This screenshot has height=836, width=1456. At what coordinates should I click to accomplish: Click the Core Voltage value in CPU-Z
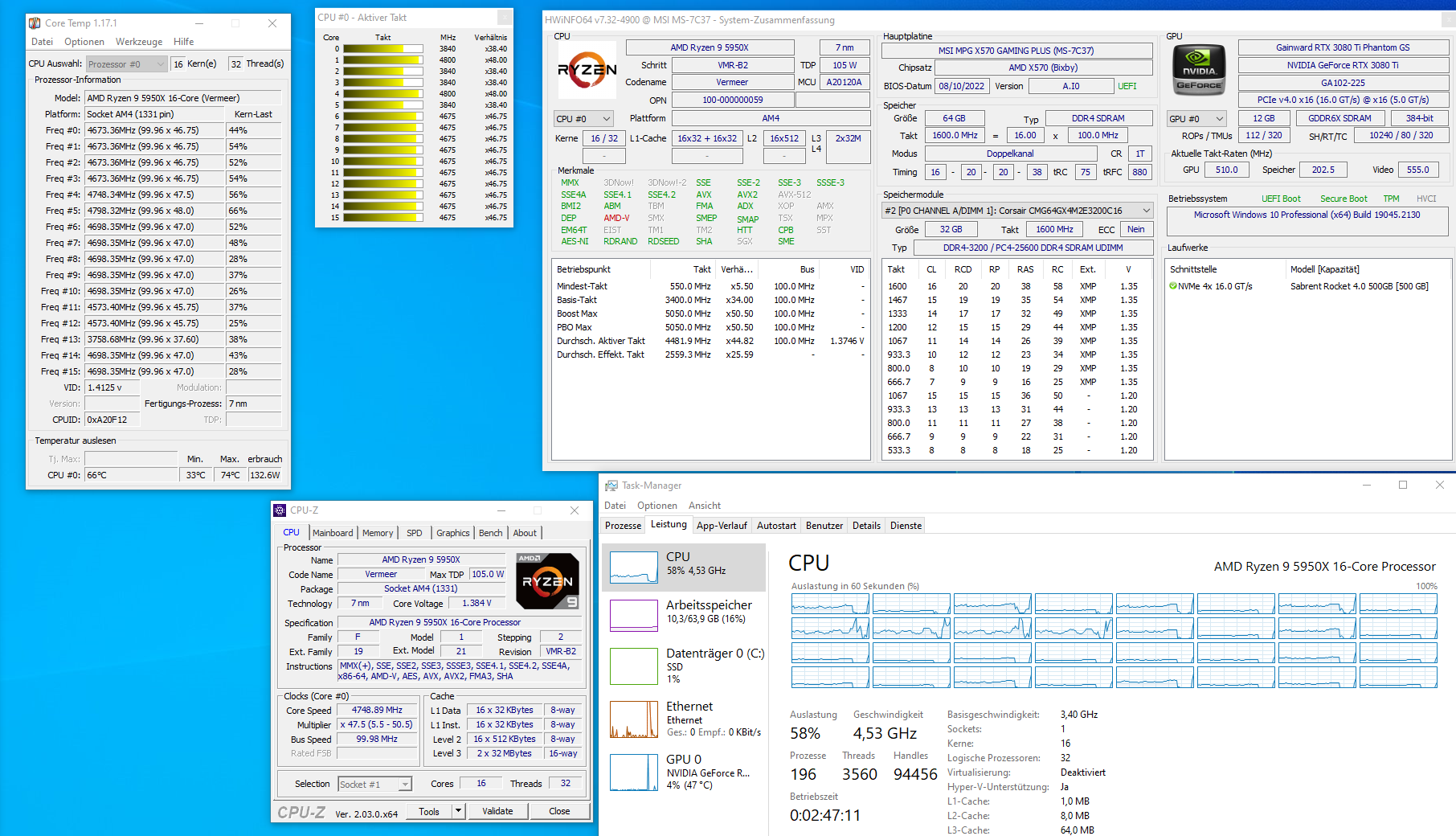(476, 604)
